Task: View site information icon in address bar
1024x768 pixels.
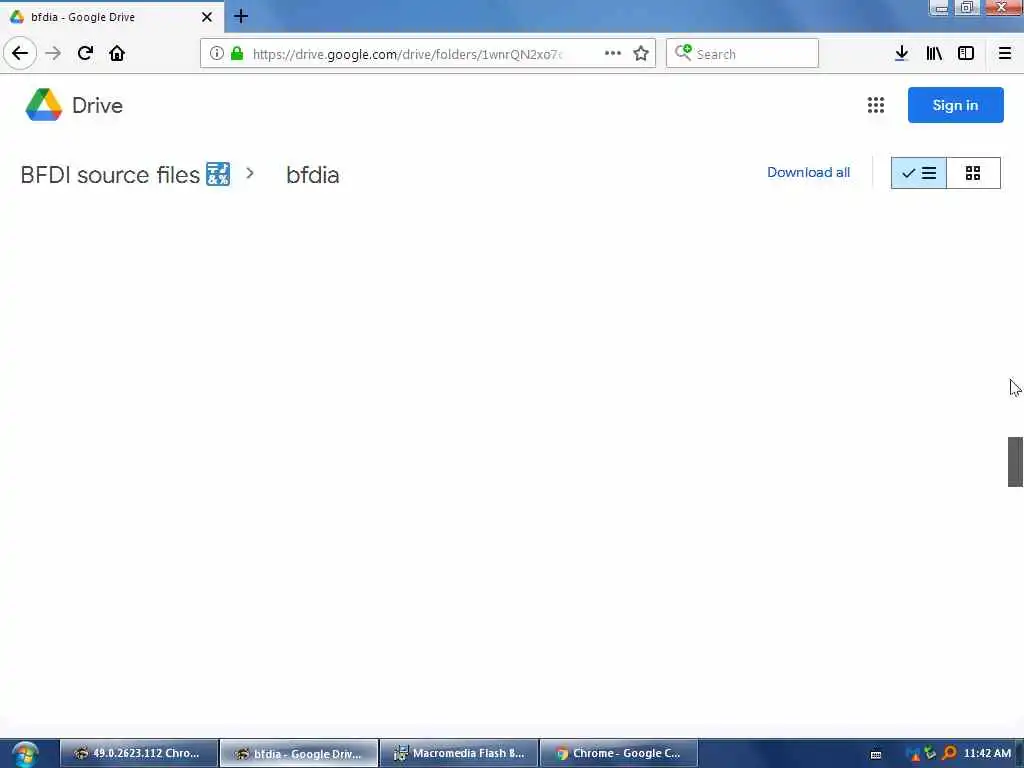Action: pos(216,54)
